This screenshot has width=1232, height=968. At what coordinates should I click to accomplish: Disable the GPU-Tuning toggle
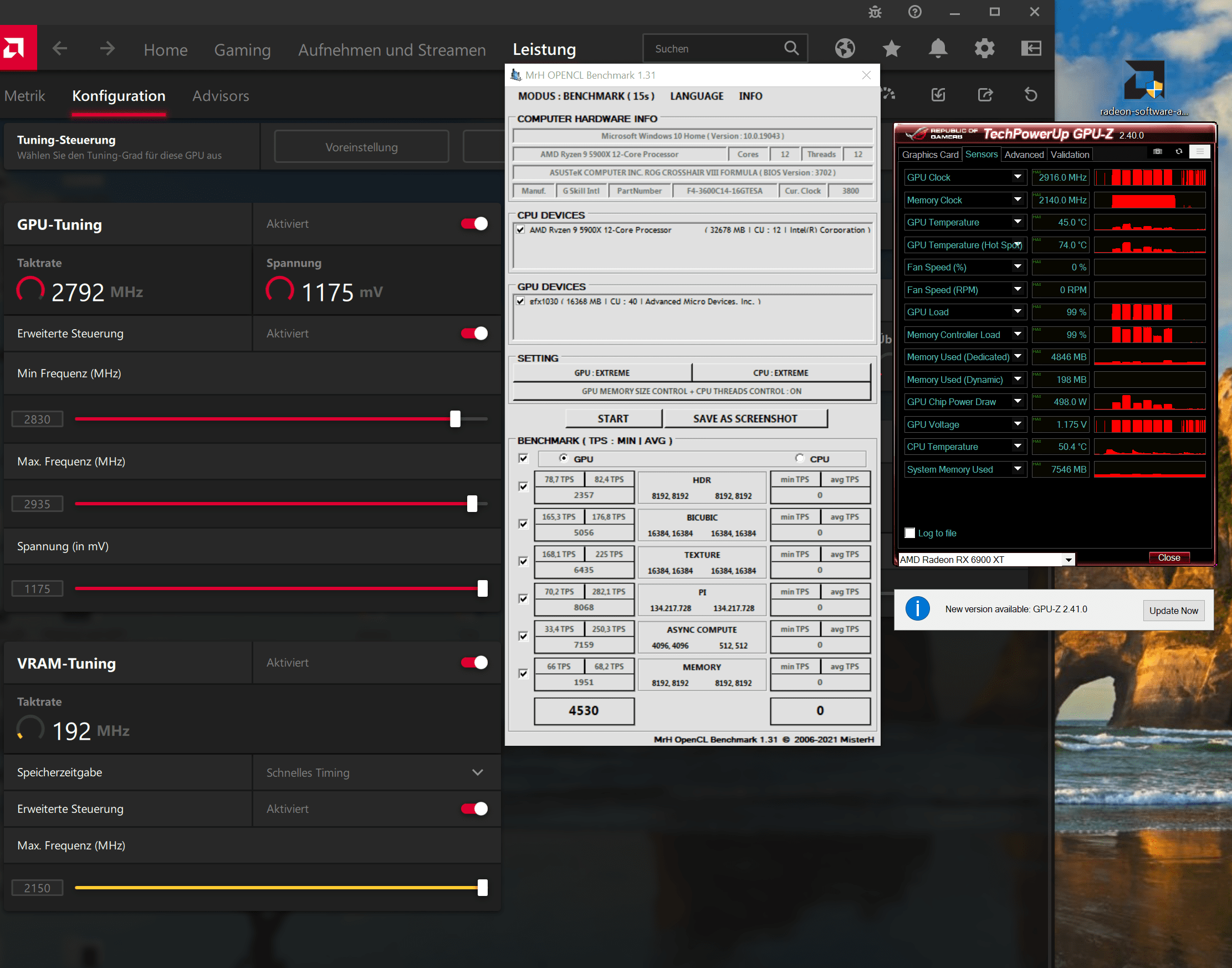(474, 224)
